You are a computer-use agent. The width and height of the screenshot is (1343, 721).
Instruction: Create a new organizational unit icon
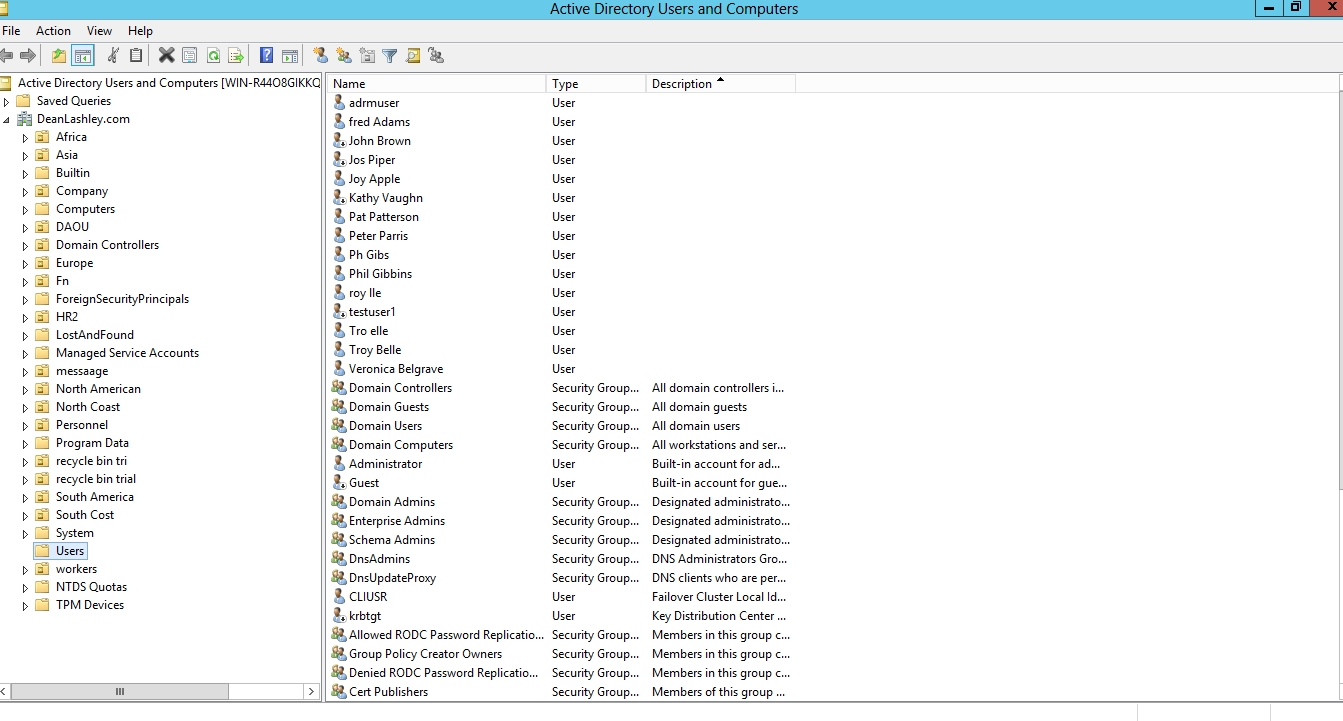click(x=367, y=56)
